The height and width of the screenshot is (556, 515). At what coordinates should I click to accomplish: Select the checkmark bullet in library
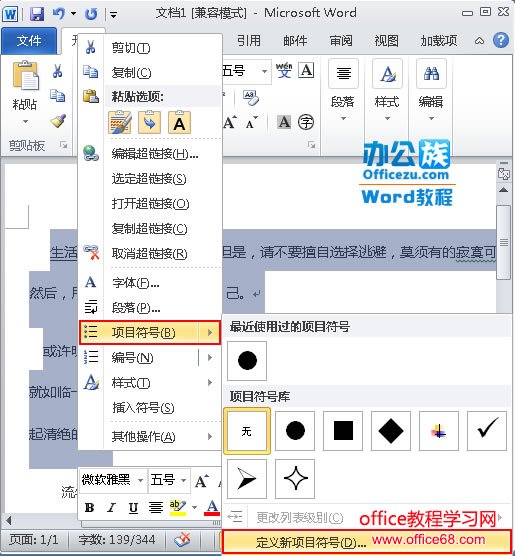click(x=487, y=431)
